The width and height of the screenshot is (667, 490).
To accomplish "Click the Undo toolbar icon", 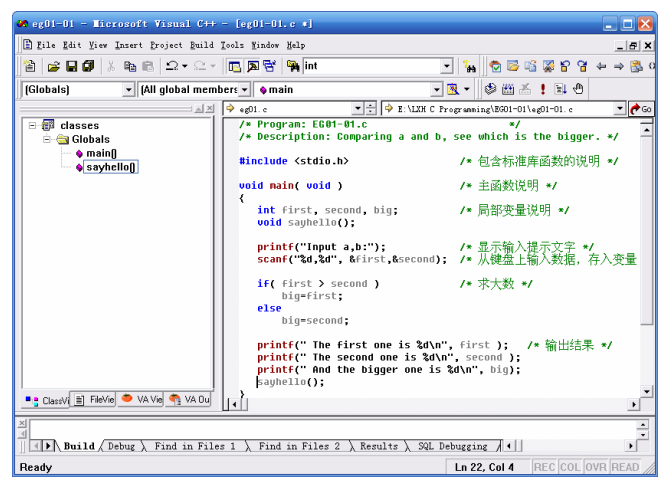I will [x=172, y=67].
